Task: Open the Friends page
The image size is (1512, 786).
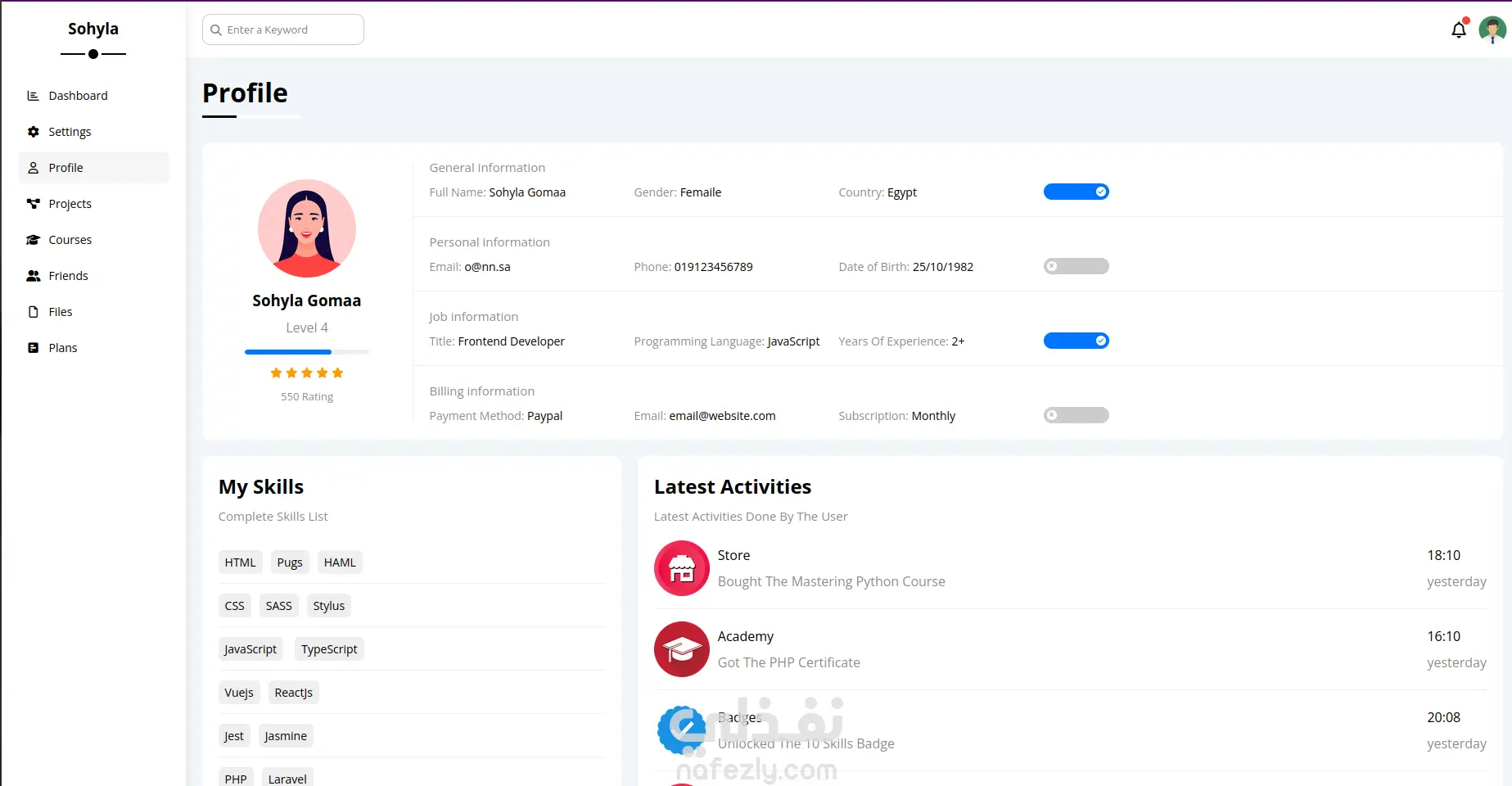Action: 93,276
